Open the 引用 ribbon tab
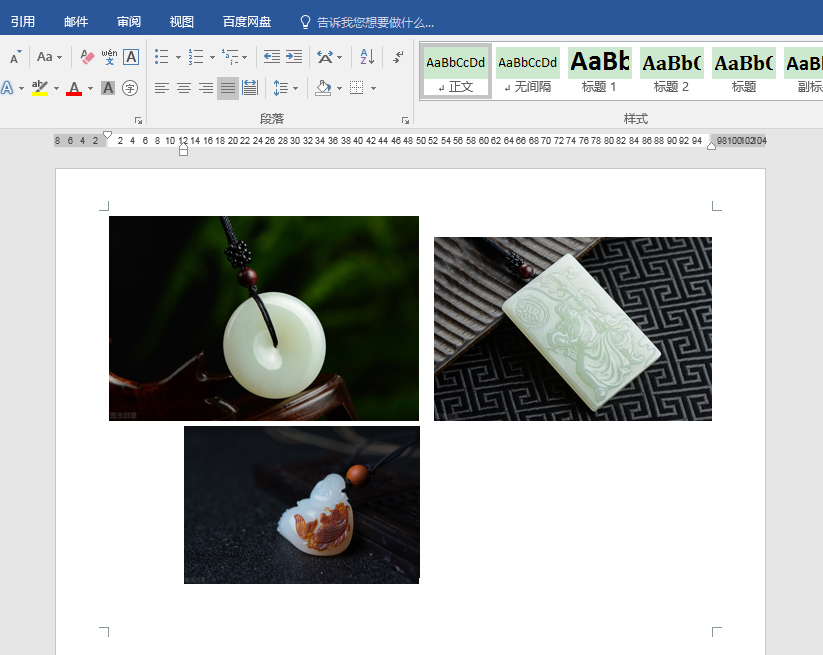Image resolution: width=823 pixels, height=655 pixels. 23,22
